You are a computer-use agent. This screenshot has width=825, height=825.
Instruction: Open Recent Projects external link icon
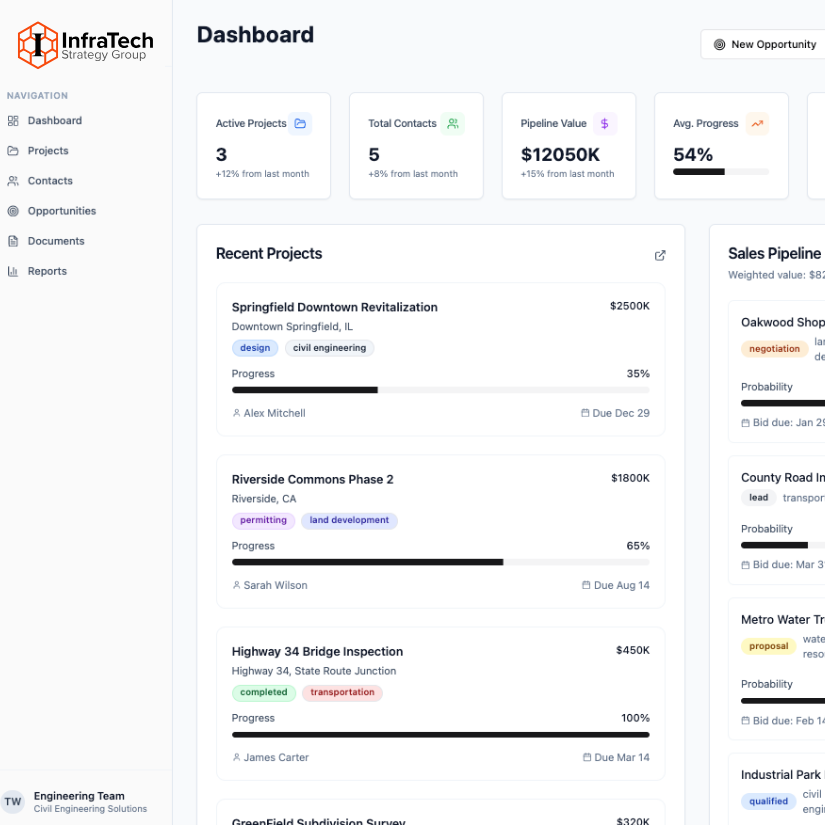point(660,255)
